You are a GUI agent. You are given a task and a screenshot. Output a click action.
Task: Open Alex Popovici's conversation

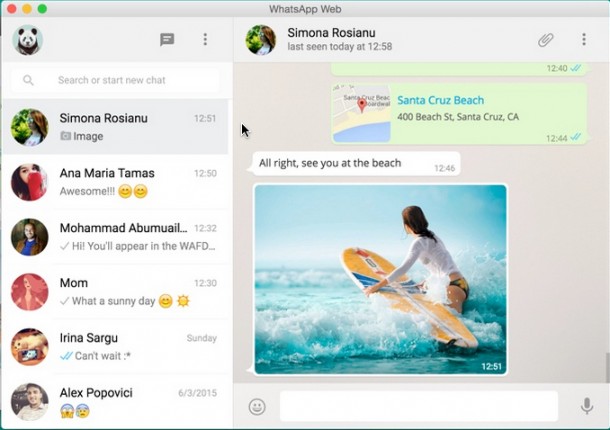tap(116, 401)
